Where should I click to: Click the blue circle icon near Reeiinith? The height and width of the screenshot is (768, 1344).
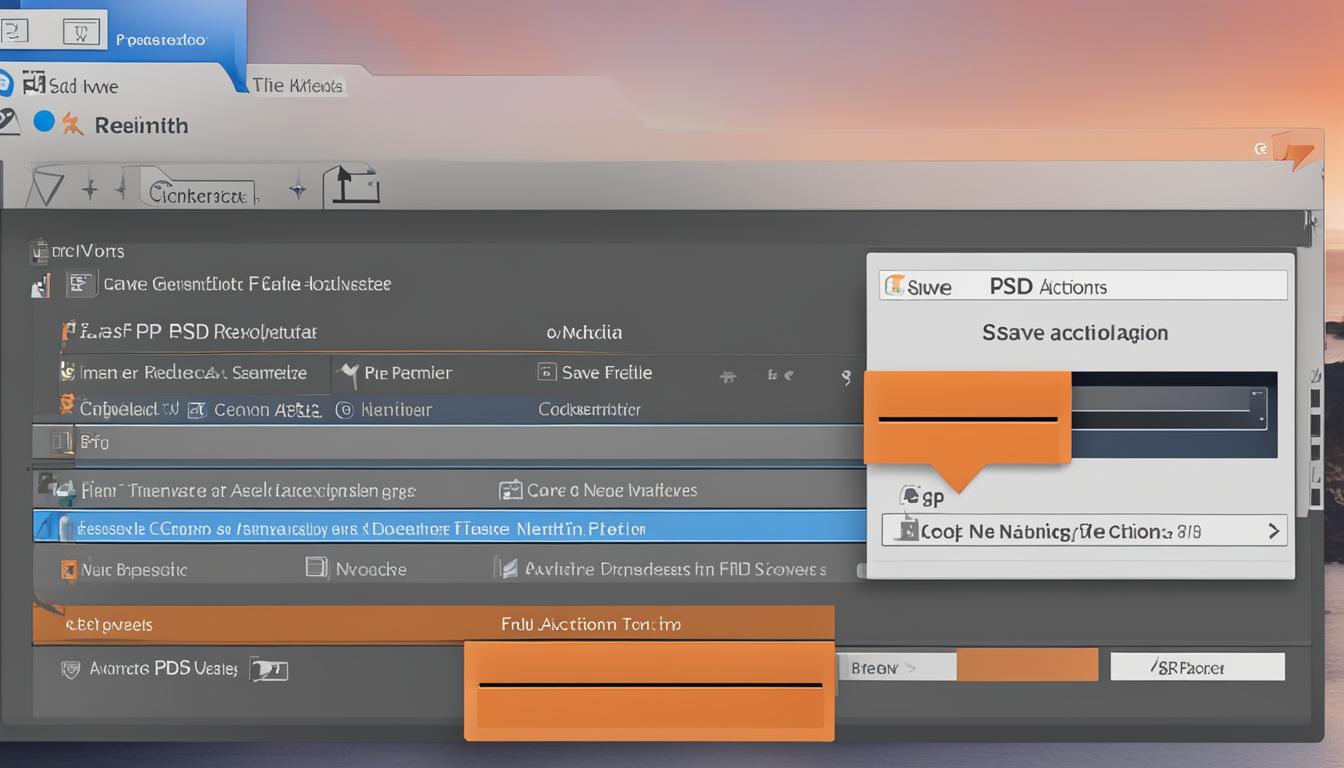[44, 122]
